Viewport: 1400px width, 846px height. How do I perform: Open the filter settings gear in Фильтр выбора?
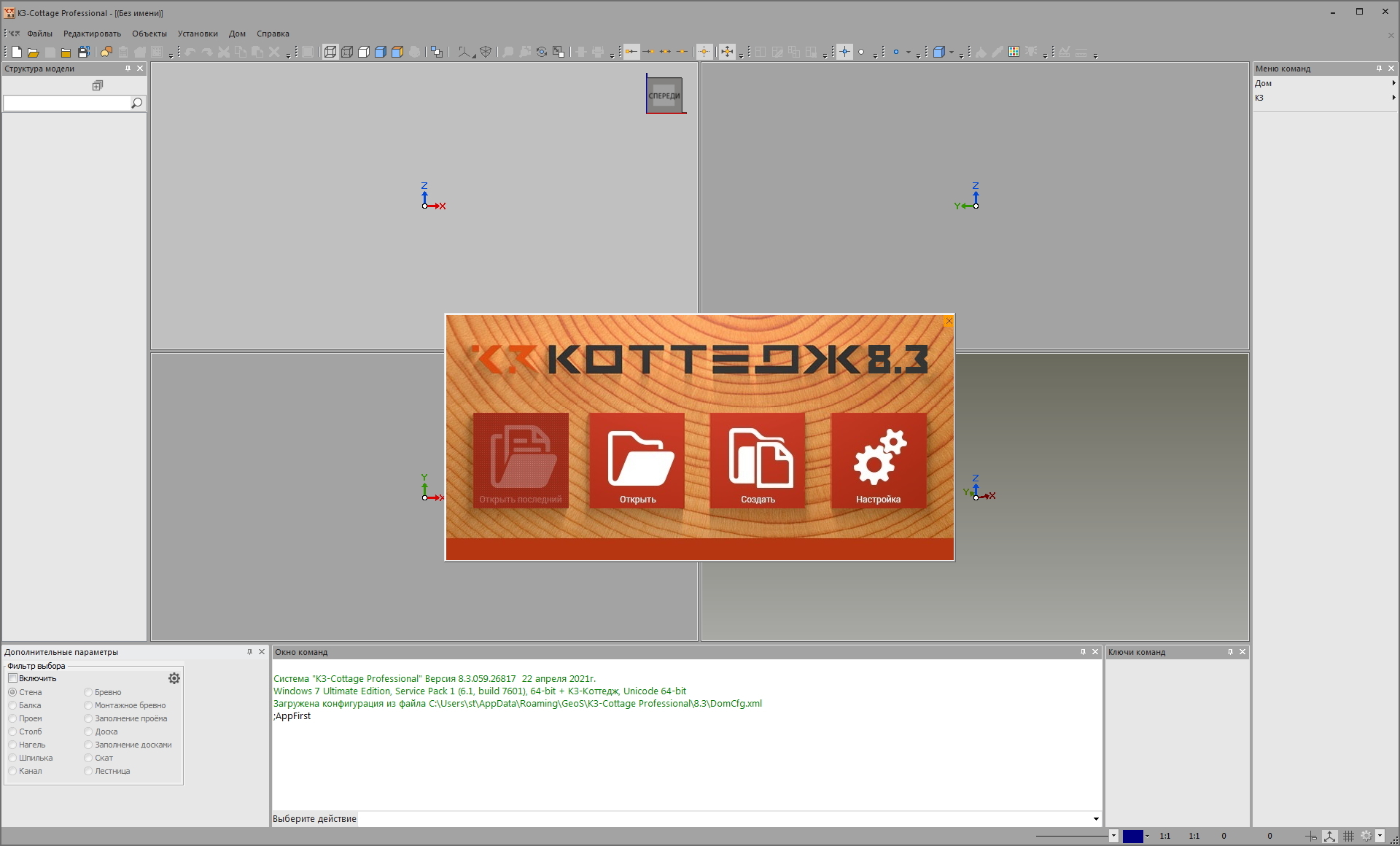tap(174, 678)
